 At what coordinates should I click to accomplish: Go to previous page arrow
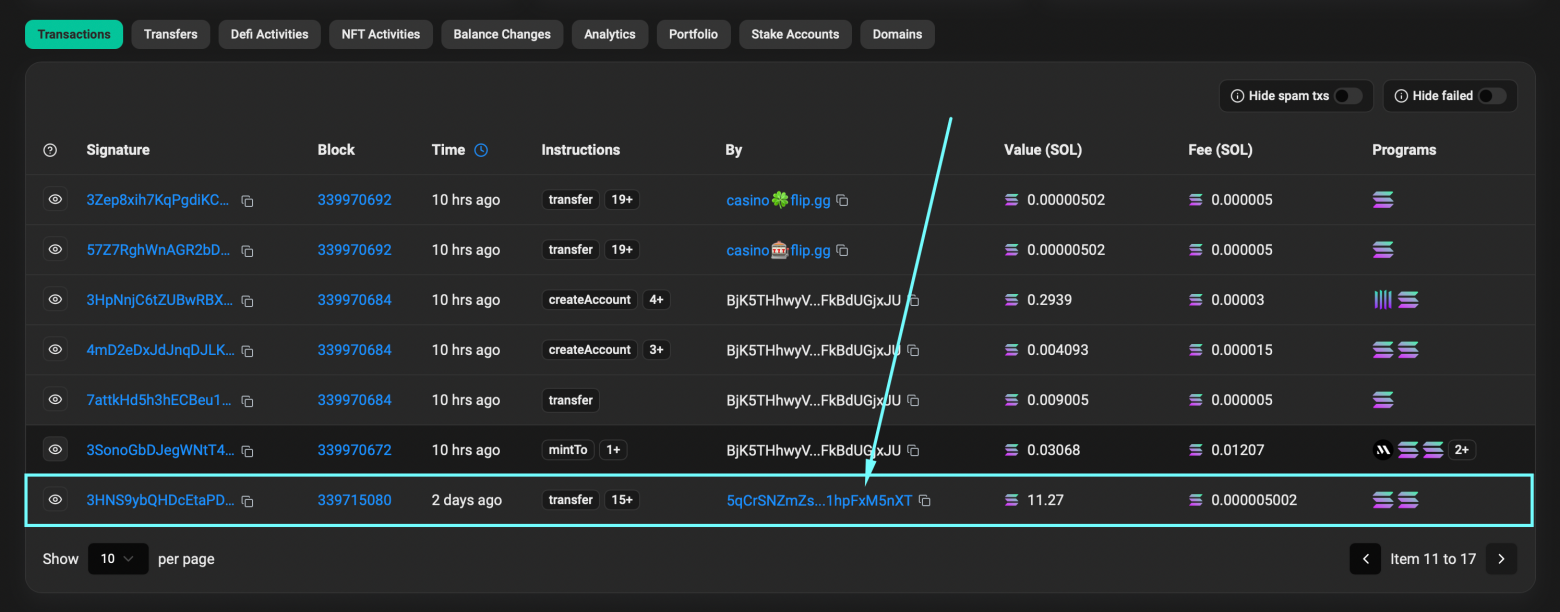pos(1365,559)
